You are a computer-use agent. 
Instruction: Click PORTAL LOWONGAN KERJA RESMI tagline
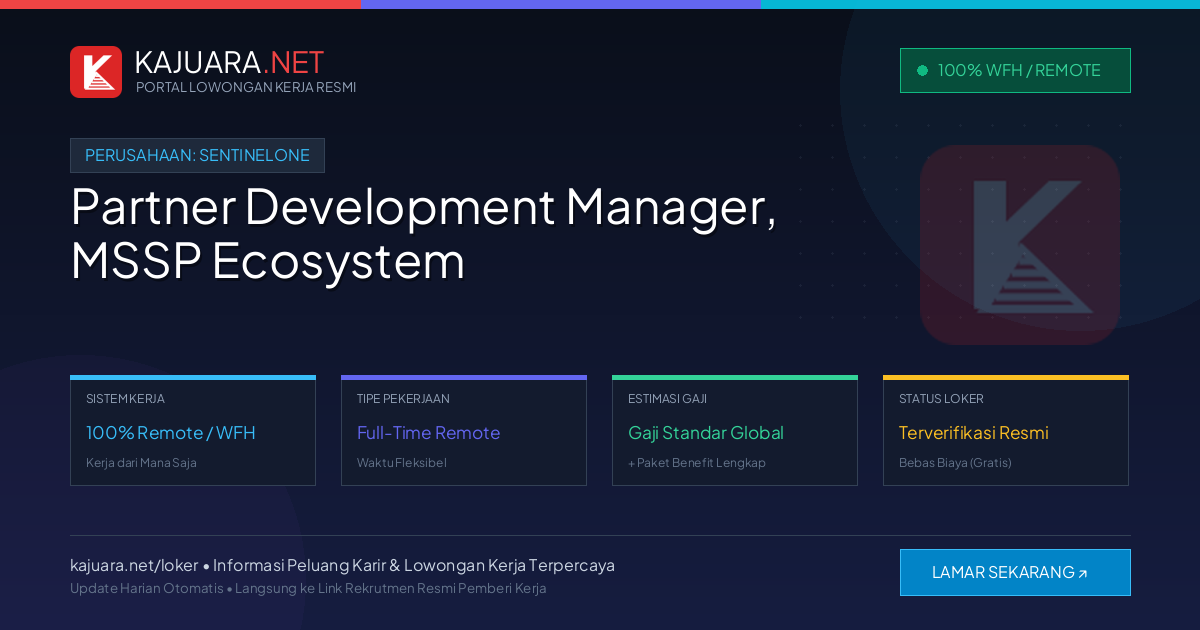click(246, 87)
